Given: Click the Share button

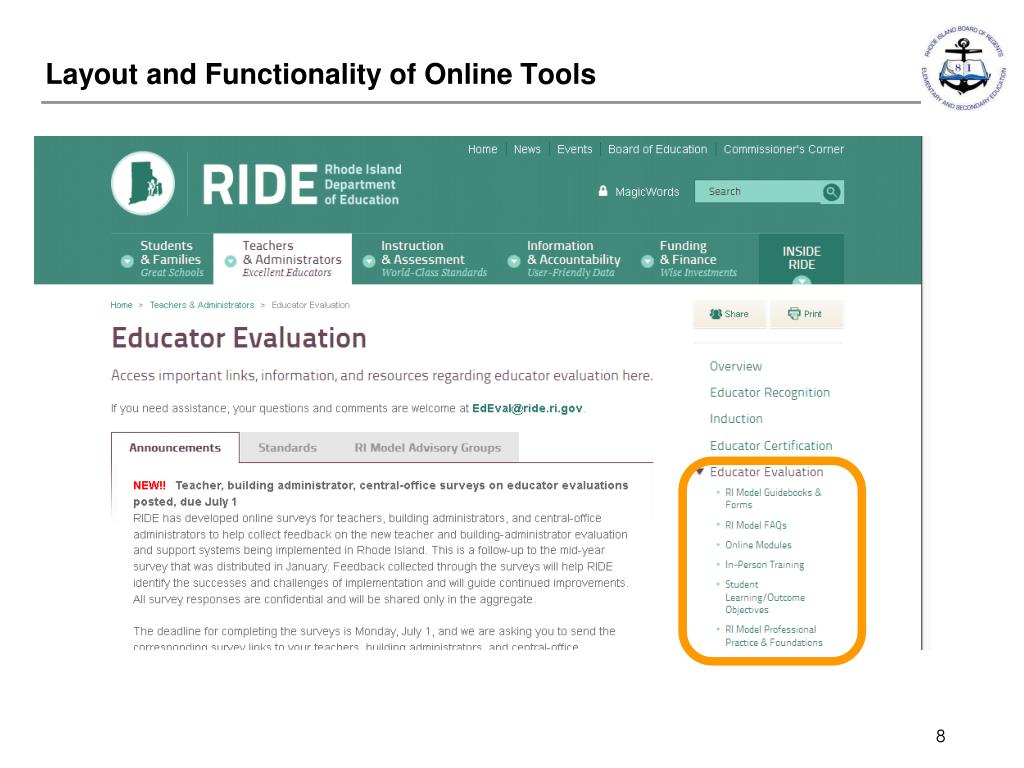Looking at the screenshot, I should pos(729,314).
